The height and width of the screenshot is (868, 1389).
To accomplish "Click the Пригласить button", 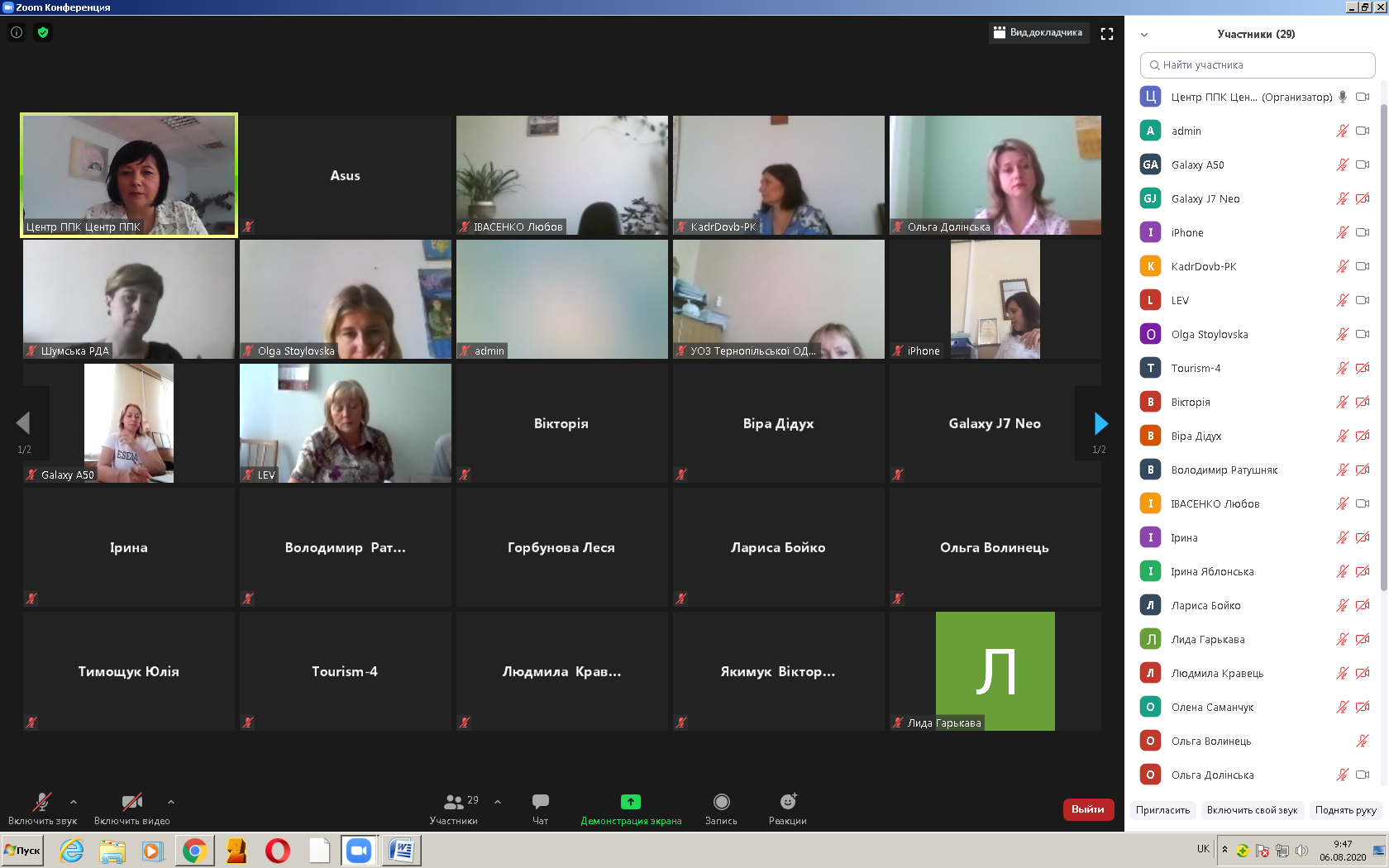I will point(1162,810).
